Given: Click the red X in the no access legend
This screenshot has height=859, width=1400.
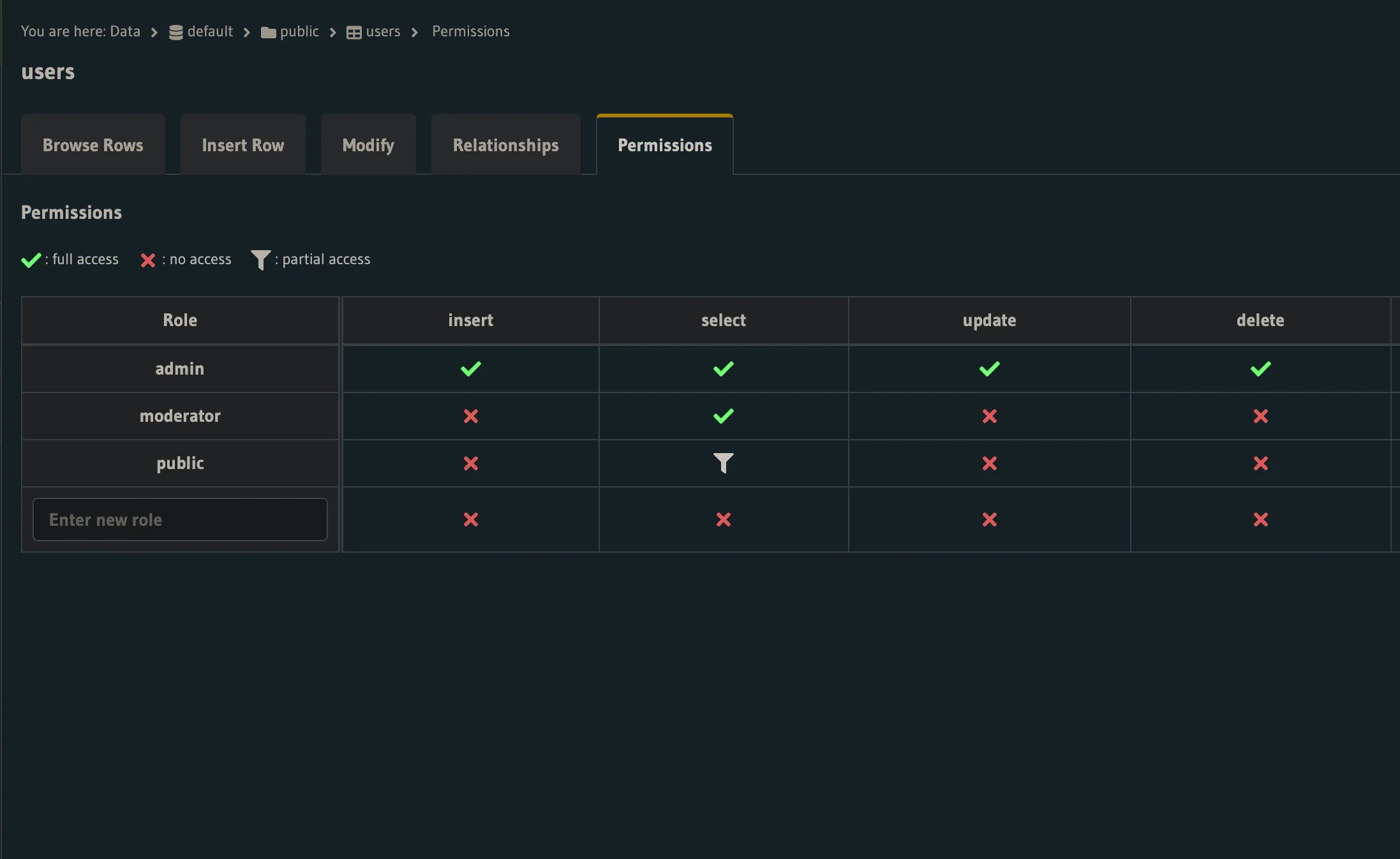Looking at the screenshot, I should (147, 260).
